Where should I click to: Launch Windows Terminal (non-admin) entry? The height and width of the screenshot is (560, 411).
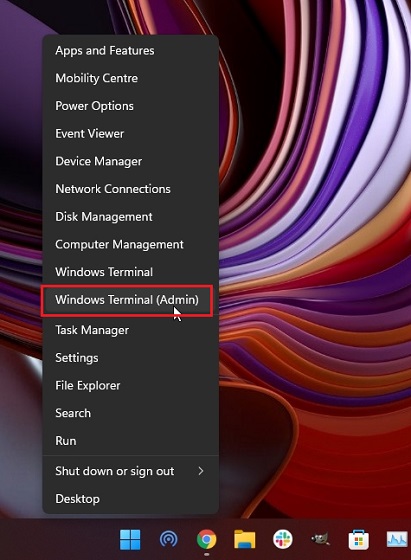[x=130, y=272]
